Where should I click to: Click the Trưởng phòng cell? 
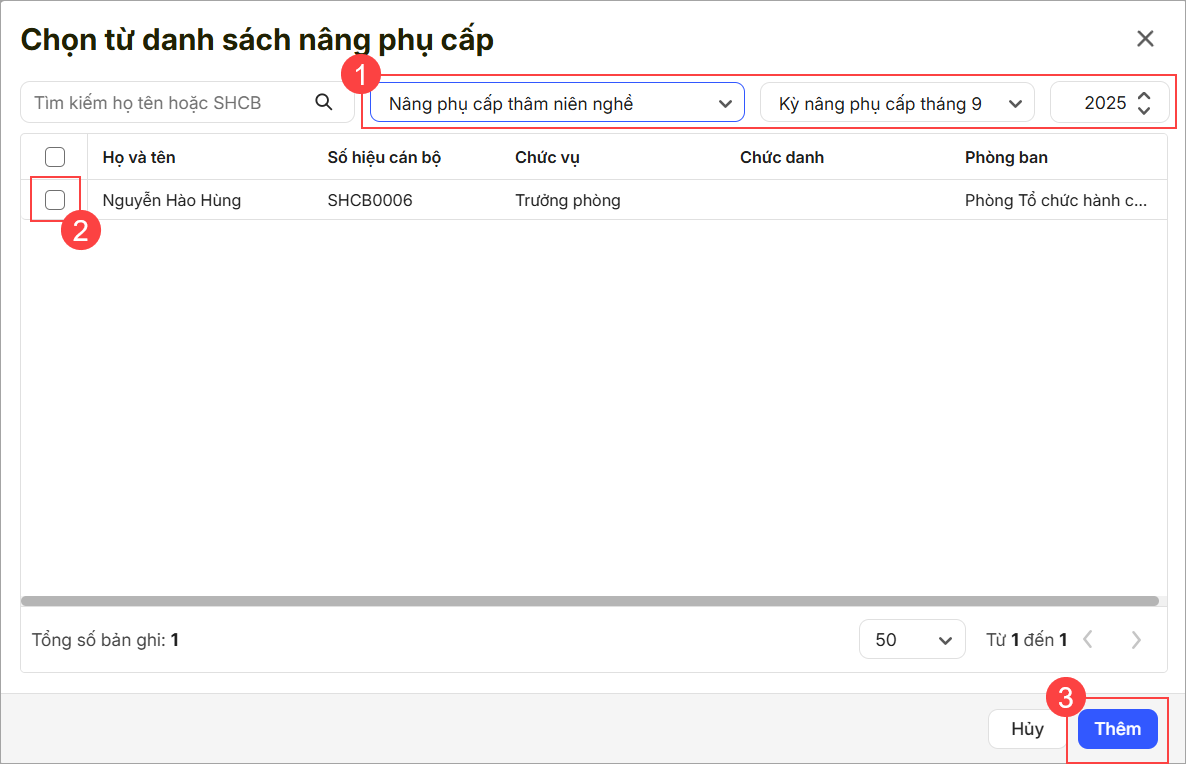click(568, 200)
